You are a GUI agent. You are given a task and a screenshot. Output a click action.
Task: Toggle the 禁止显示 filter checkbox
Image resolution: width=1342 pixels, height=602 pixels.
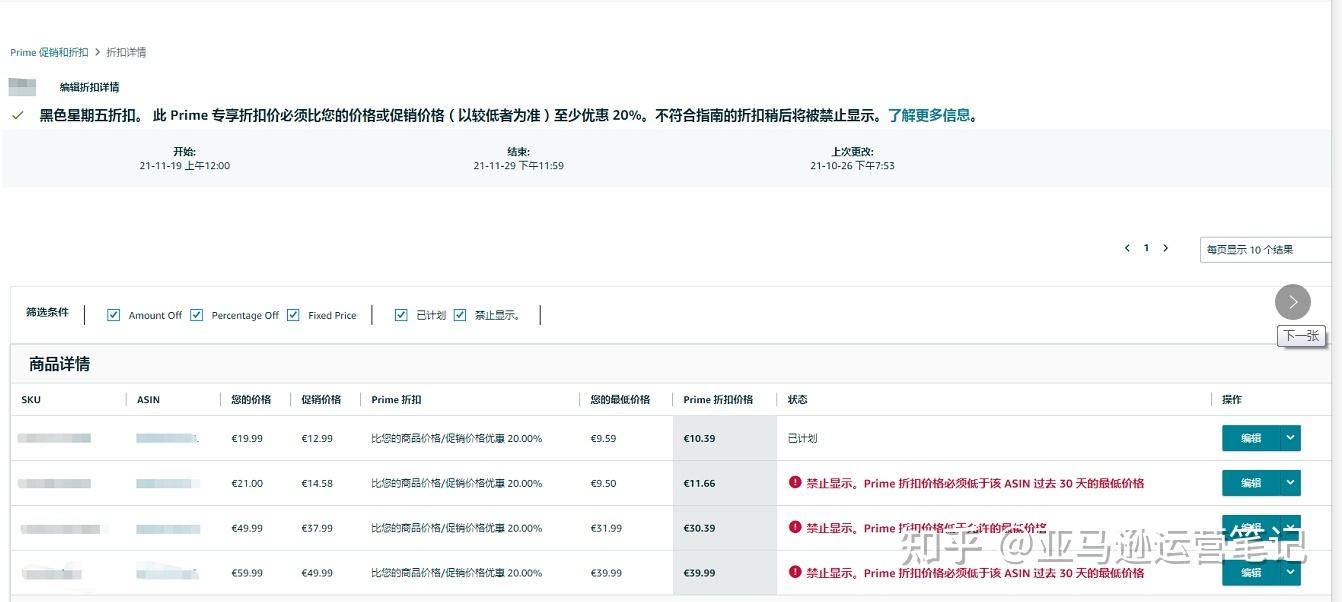pos(460,315)
